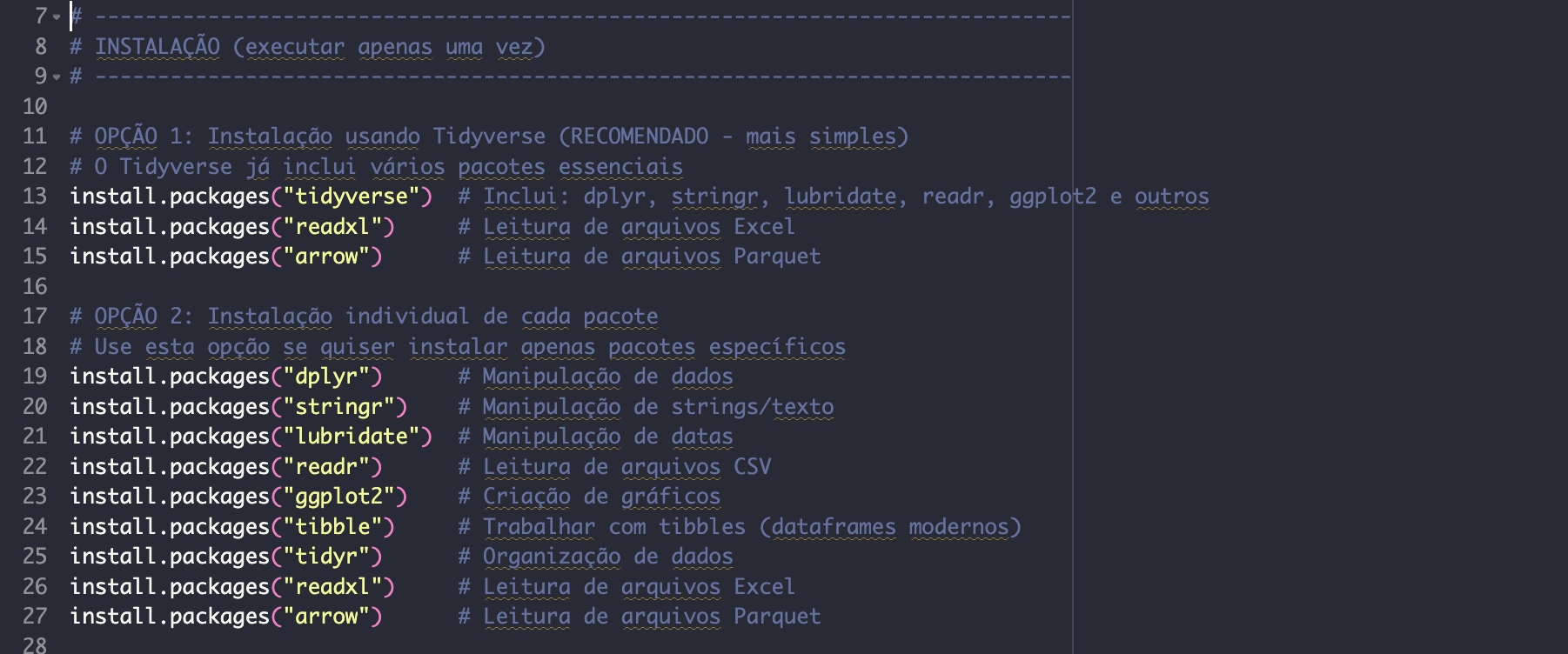Click the "Leitura de arquivos CSV" comment
This screenshot has width=1568, height=654.
(x=627, y=467)
